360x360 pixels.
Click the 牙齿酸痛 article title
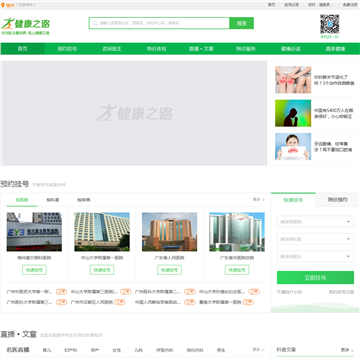333,147
